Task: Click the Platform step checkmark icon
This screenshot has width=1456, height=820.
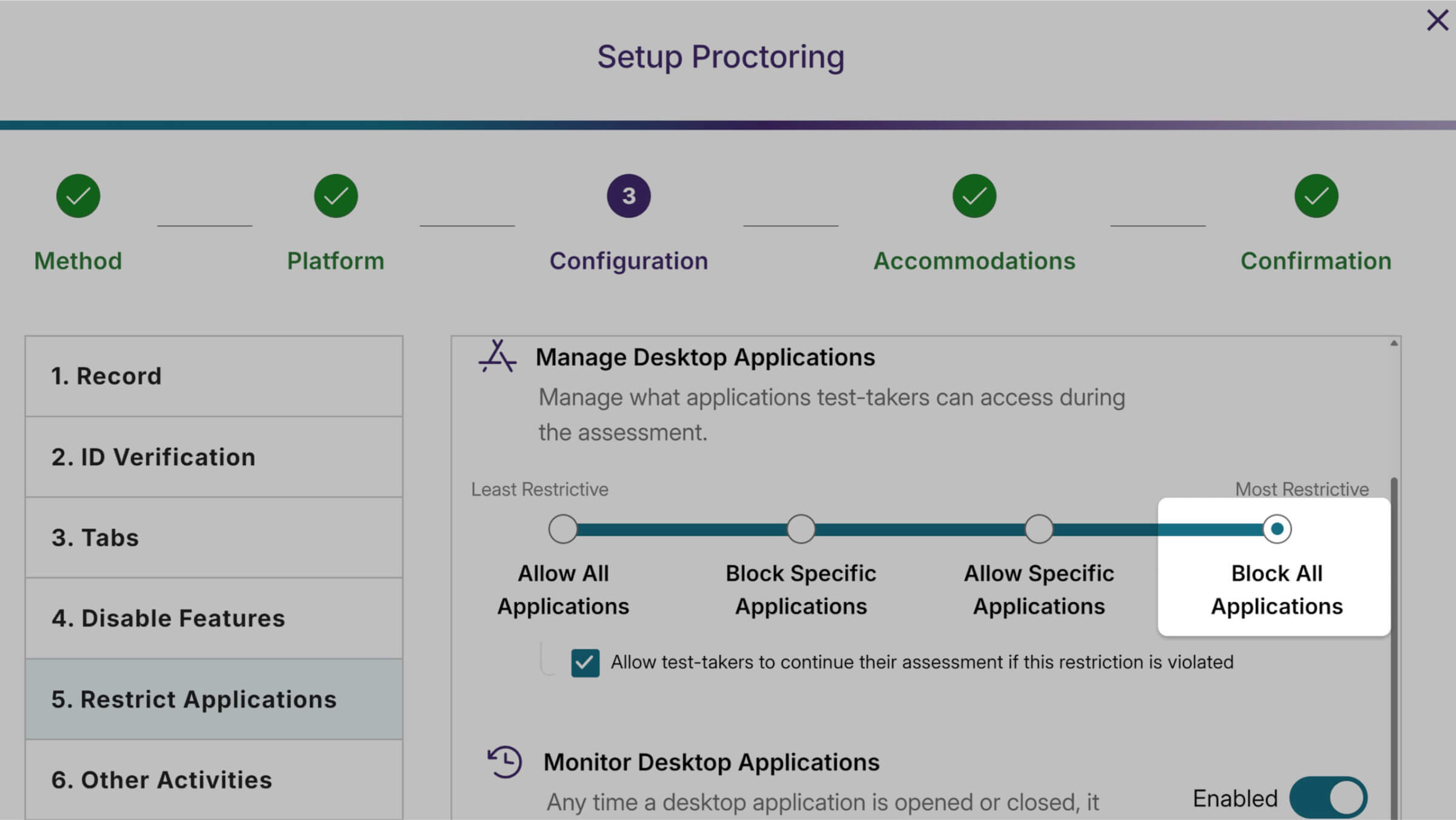Action: pyautogui.click(x=335, y=196)
